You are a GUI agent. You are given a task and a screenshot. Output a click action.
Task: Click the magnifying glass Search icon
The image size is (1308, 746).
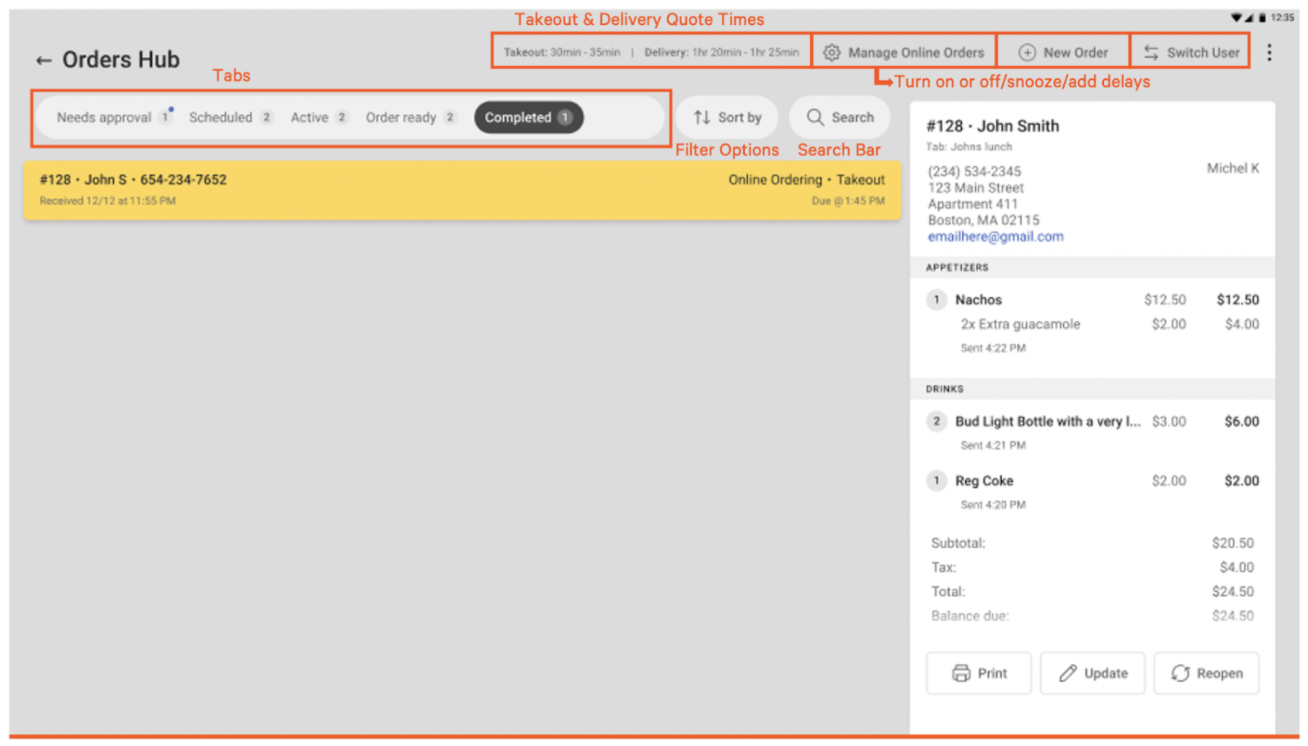pos(817,117)
